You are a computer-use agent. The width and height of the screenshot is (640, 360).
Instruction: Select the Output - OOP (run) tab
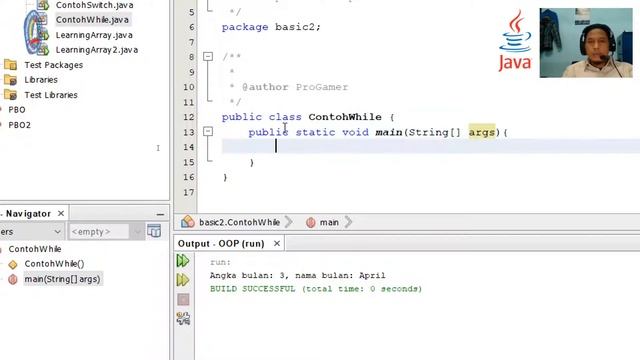pyautogui.click(x=221, y=244)
